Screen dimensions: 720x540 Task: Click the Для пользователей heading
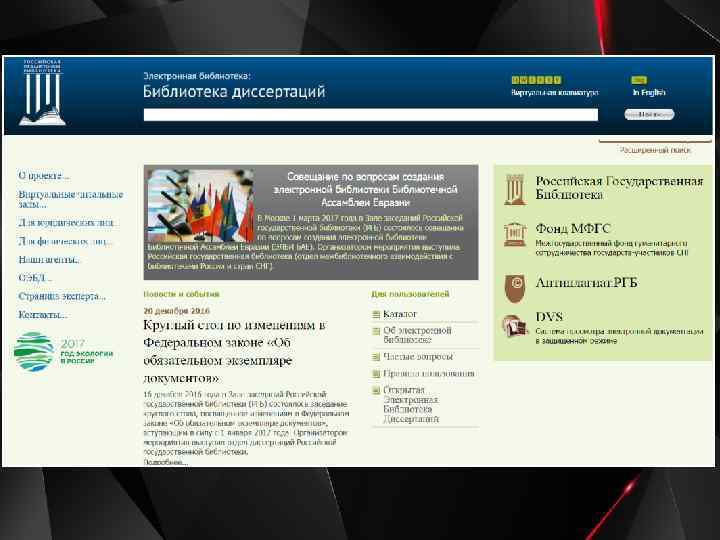point(410,294)
